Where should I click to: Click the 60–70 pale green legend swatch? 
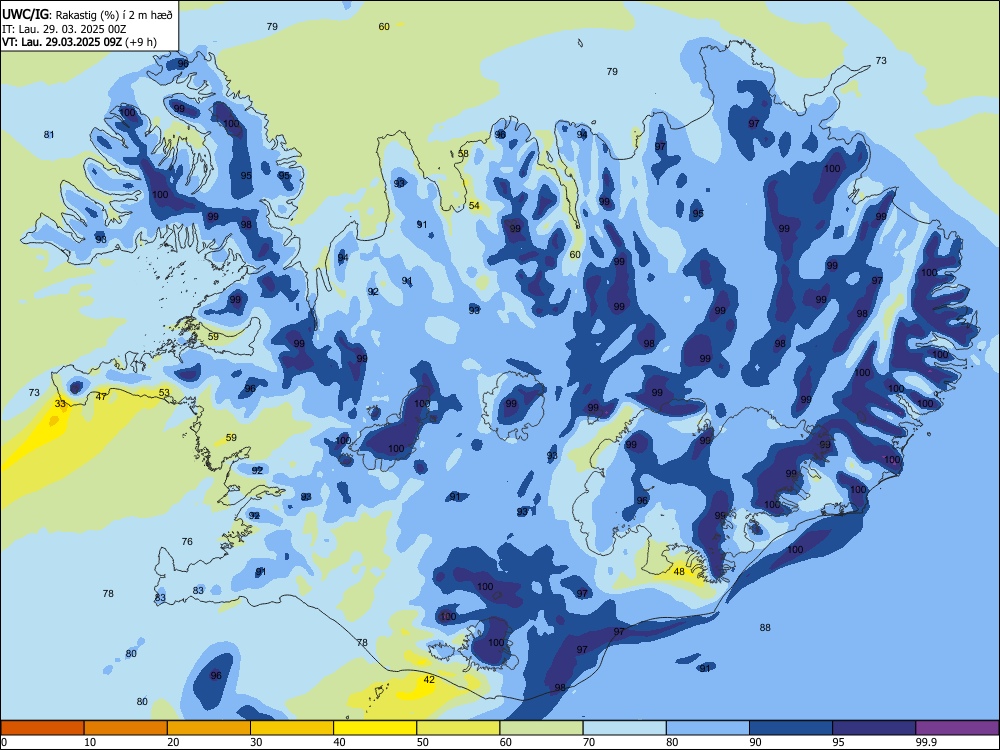click(541, 728)
